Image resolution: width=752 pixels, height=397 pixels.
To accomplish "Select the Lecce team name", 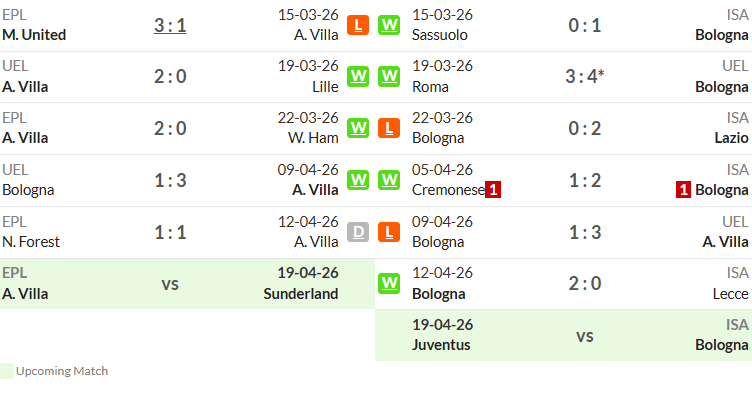I will pos(730,293).
